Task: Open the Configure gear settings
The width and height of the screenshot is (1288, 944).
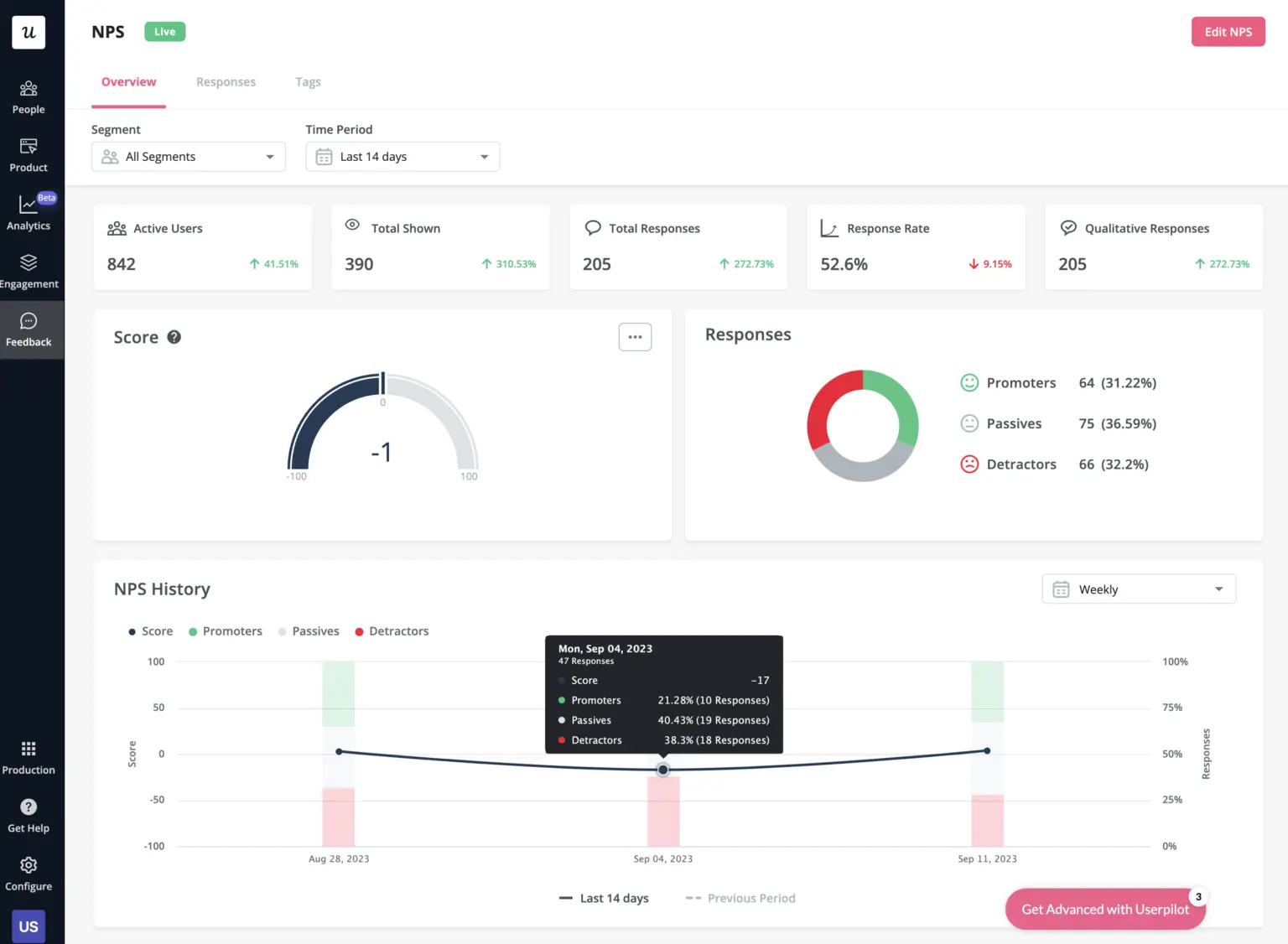Action: pyautogui.click(x=29, y=865)
